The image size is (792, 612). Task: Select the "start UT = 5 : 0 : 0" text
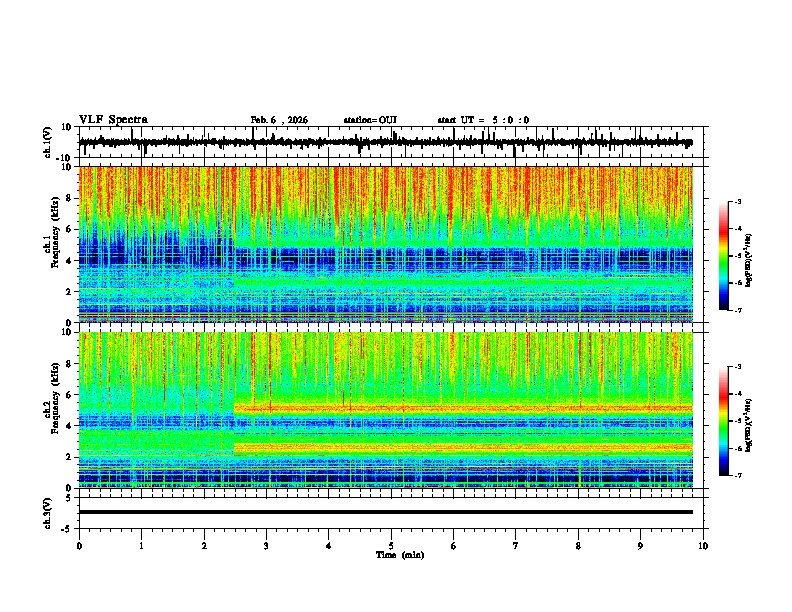[483, 120]
